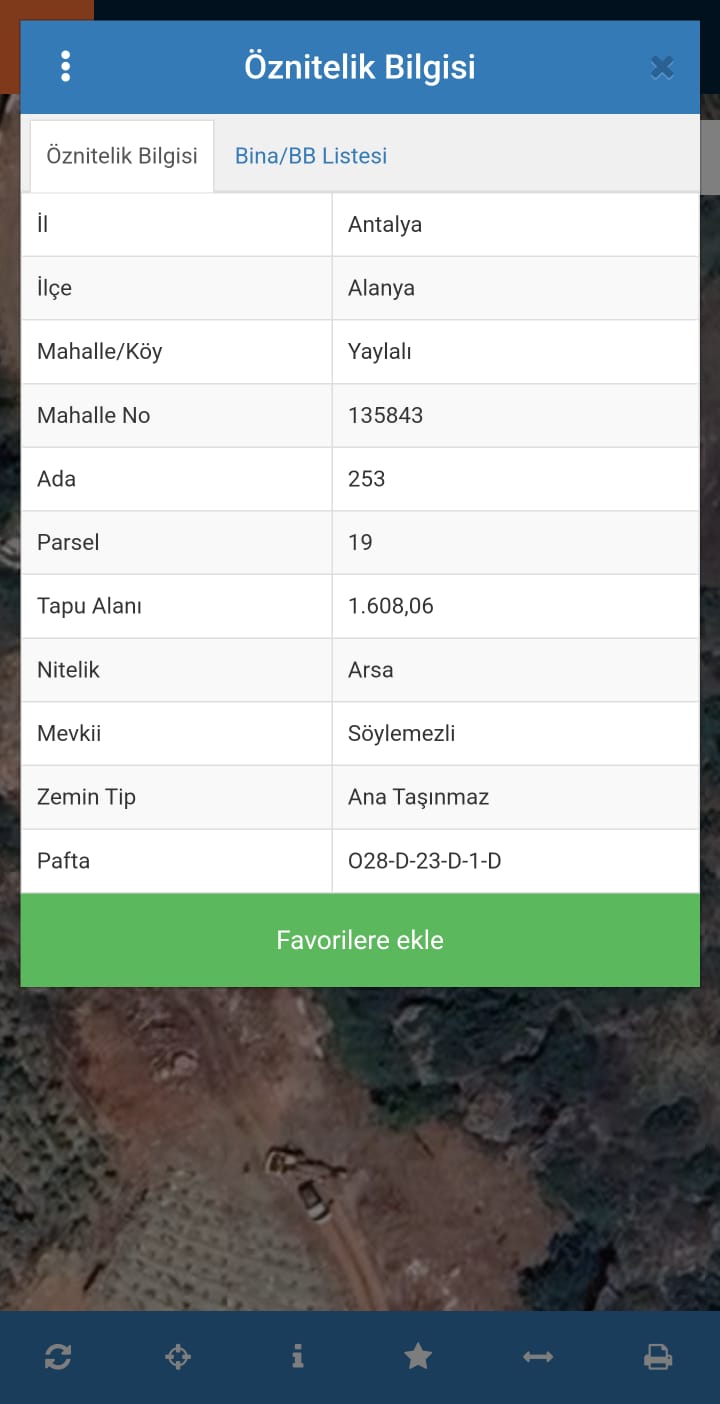Select the Öznitelik Bilgisi tab
The image size is (720, 1404).
[122, 156]
